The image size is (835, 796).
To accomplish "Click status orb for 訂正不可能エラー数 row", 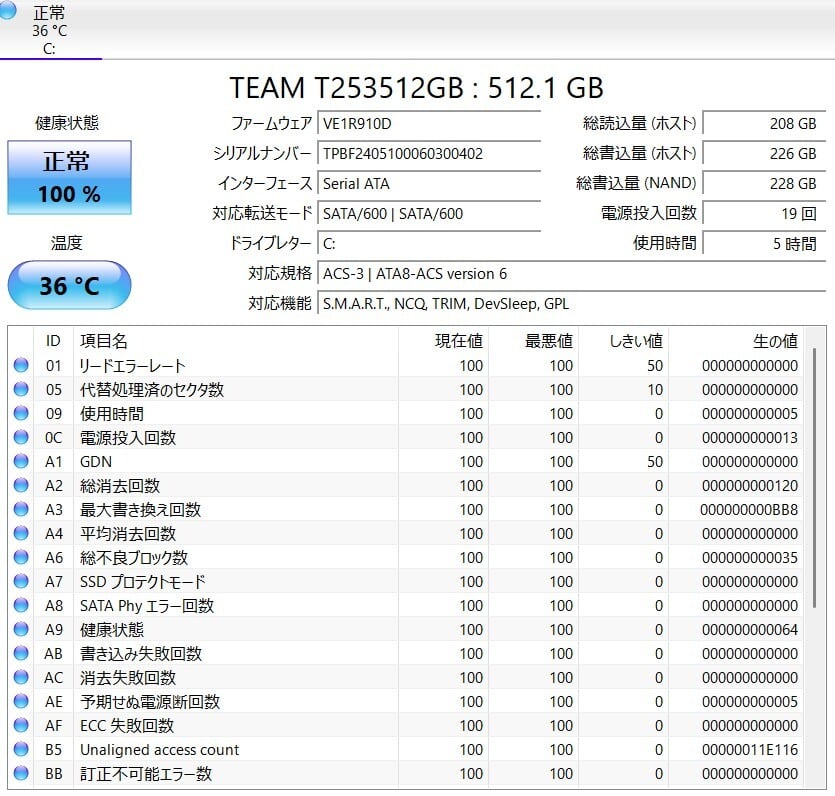I will pos(20,774).
